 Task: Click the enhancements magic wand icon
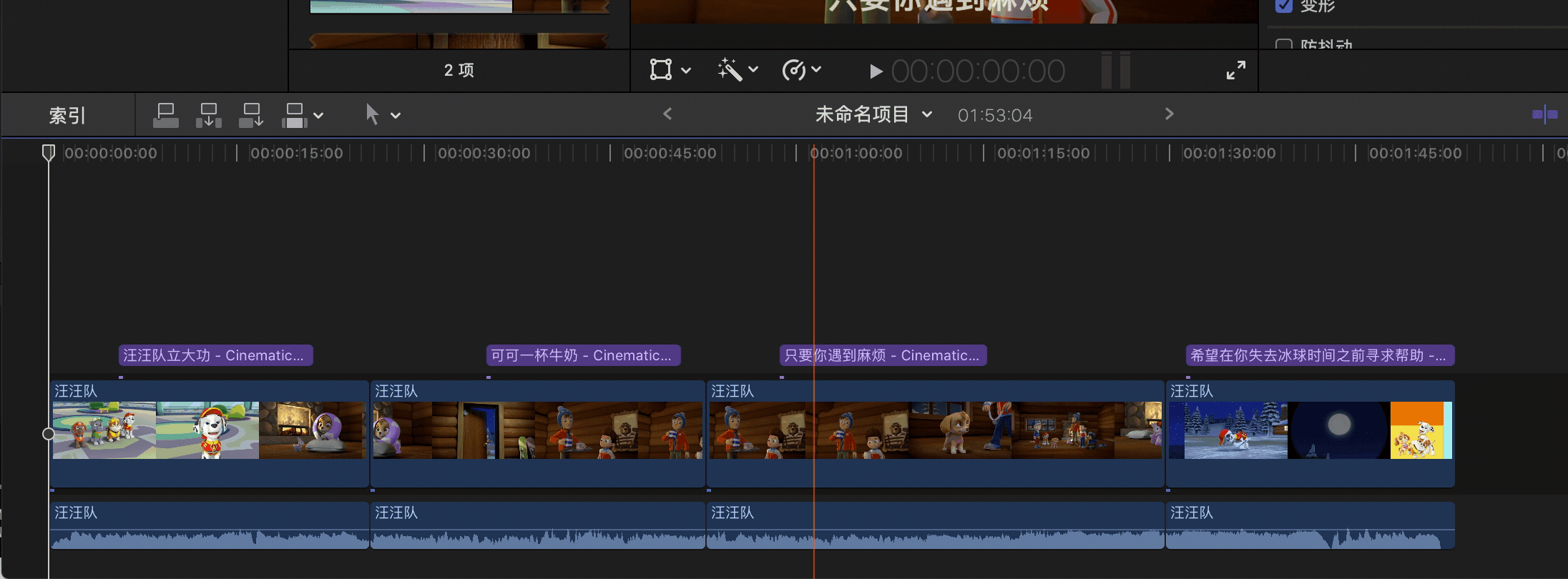(730, 69)
